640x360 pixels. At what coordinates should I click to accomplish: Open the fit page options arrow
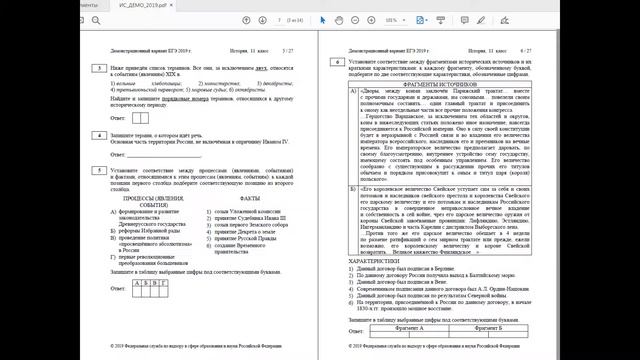click(427, 20)
